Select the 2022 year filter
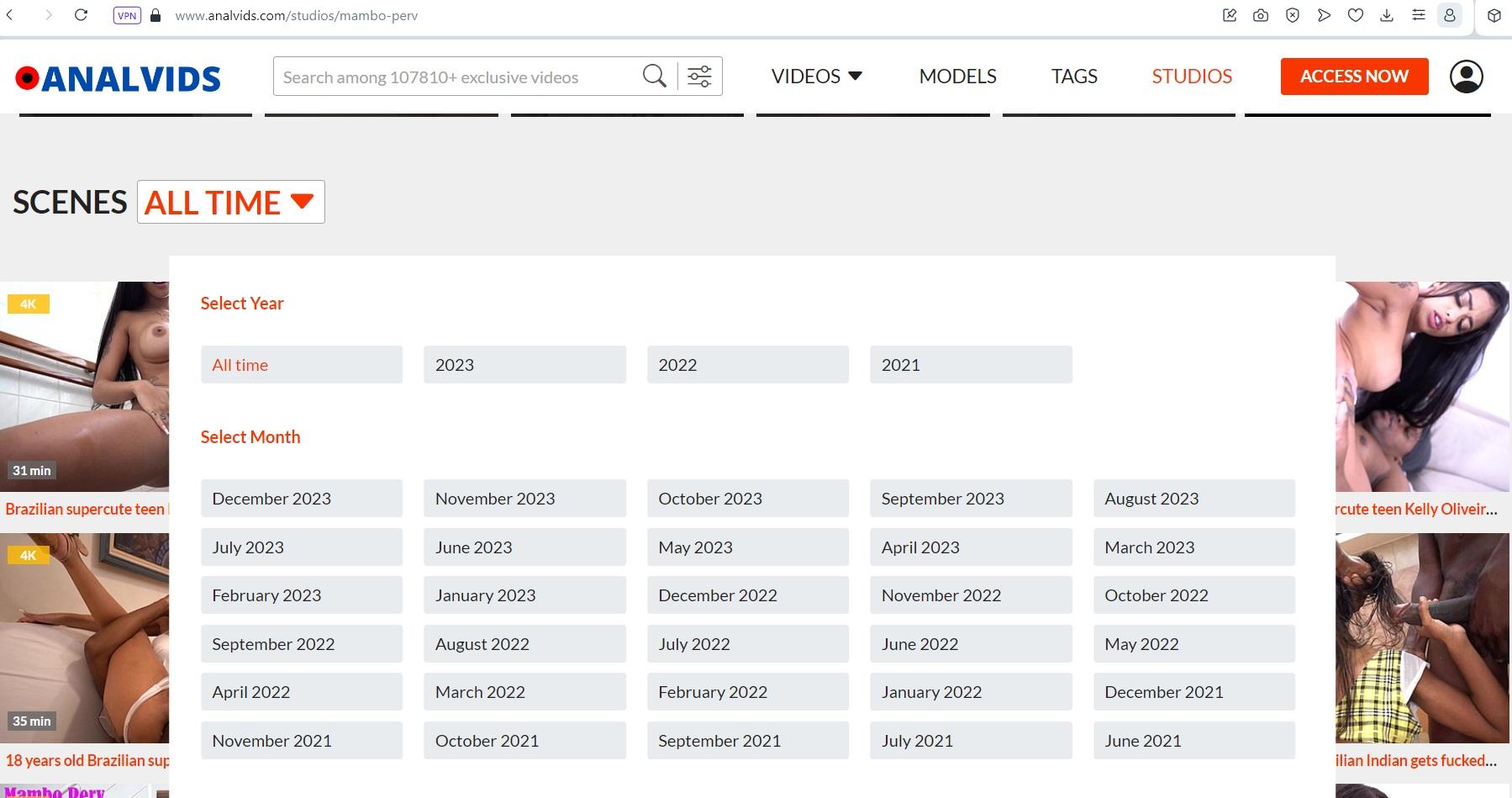The width and height of the screenshot is (1512, 798). (x=747, y=365)
